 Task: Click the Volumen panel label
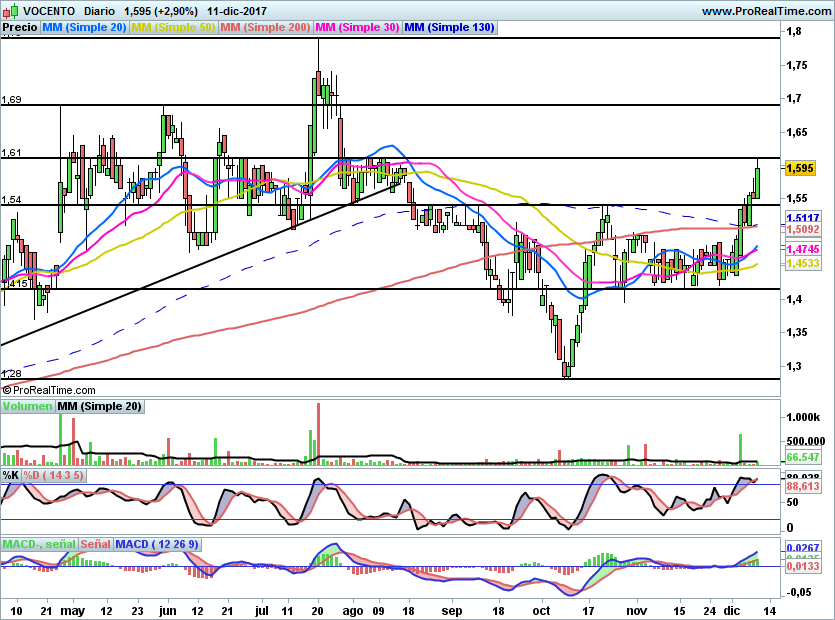(28, 406)
